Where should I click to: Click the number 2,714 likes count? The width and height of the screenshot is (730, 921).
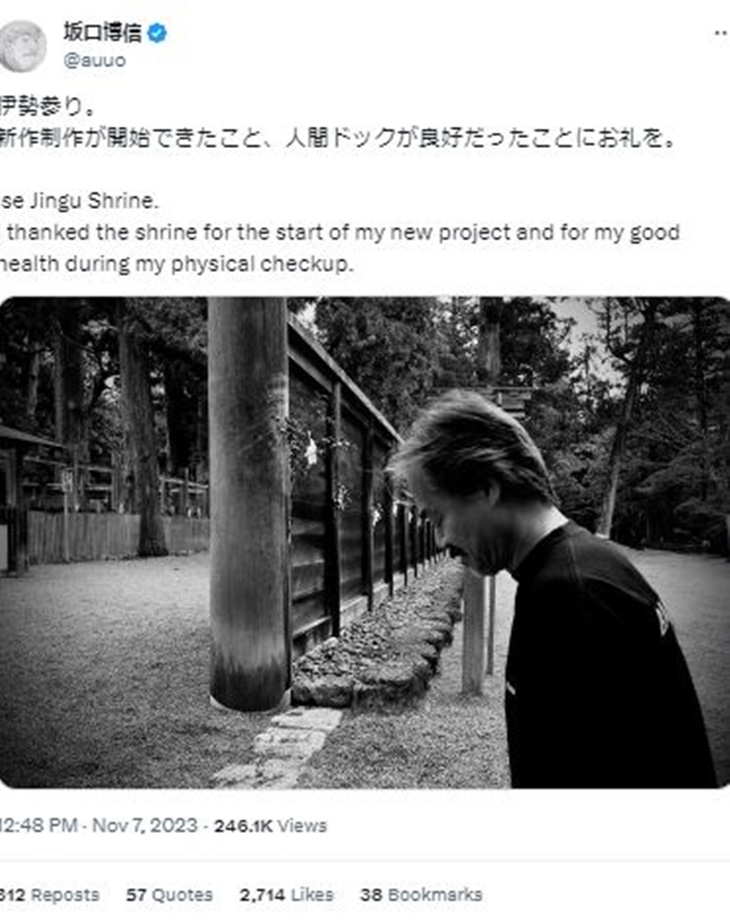(262, 895)
